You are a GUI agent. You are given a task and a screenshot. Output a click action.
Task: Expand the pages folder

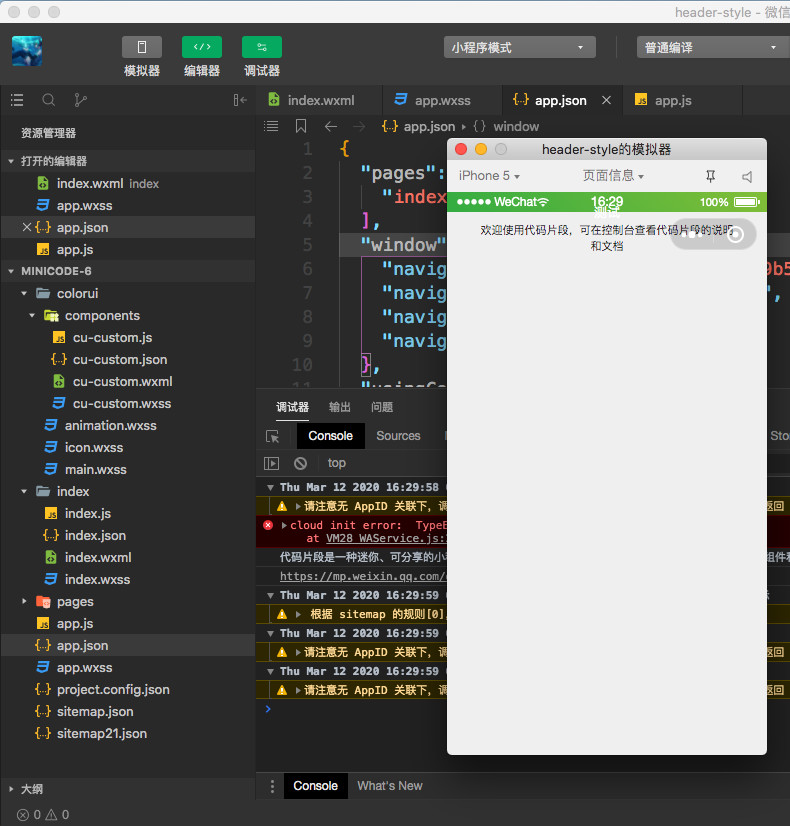[x=24, y=601]
